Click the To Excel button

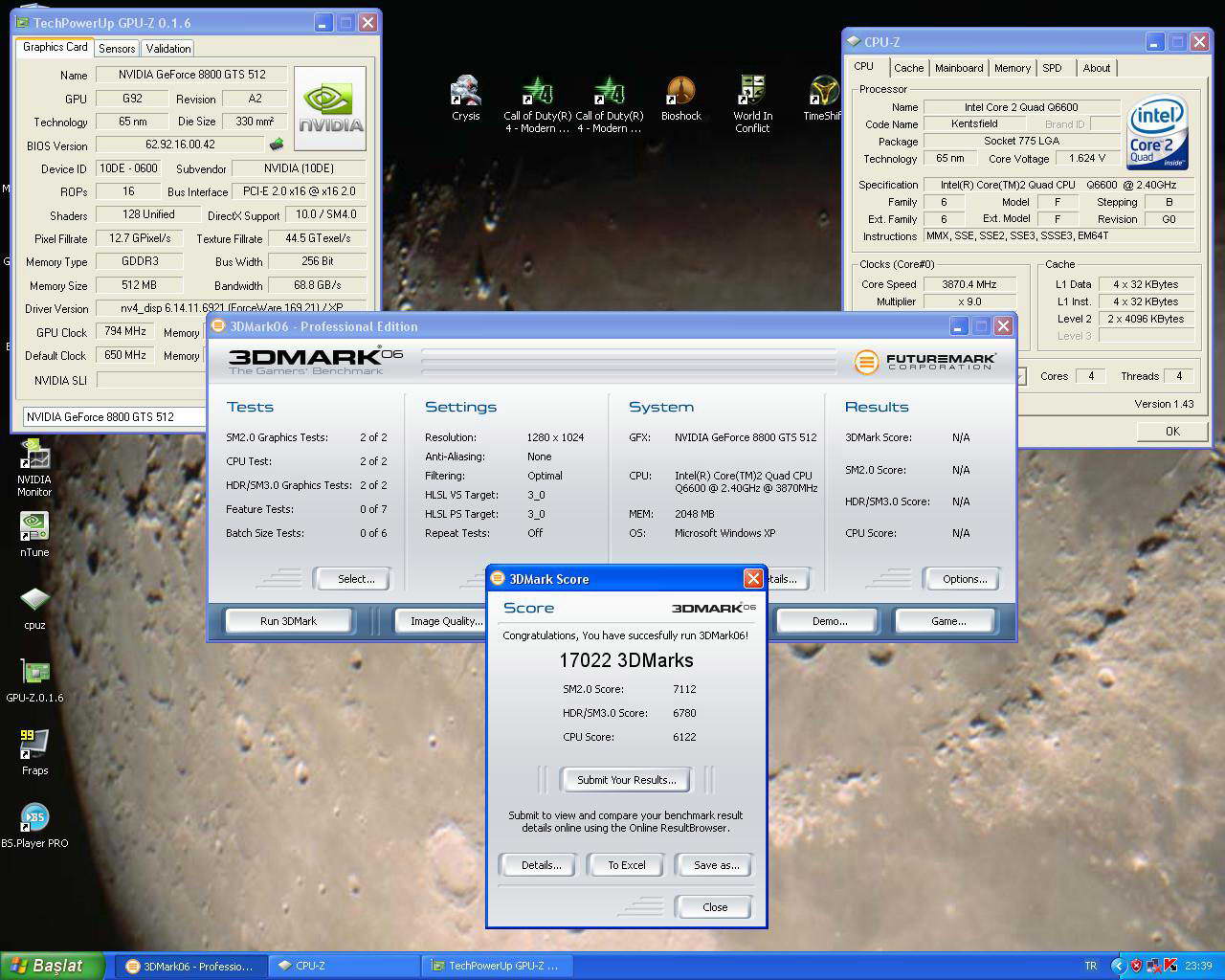627,865
